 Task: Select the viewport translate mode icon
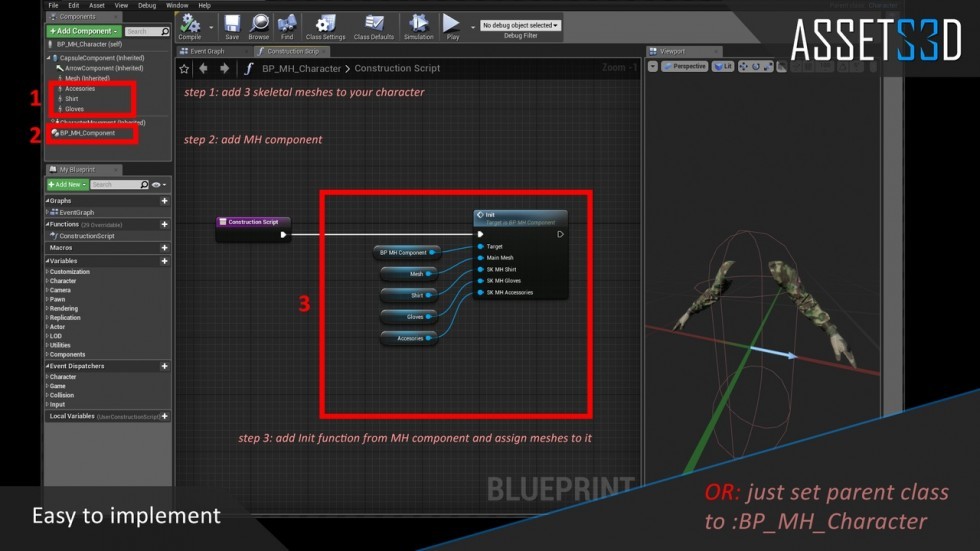pos(744,67)
